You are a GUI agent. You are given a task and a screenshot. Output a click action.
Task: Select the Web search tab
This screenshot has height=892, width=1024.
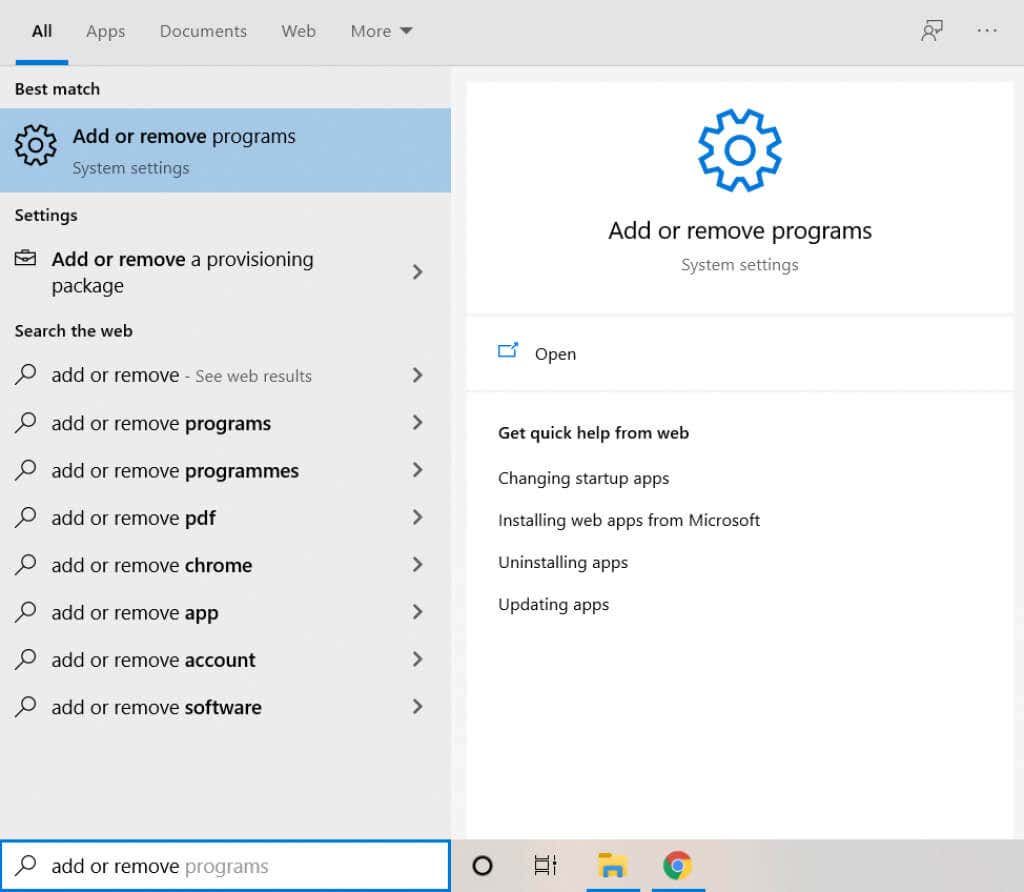[x=298, y=31]
